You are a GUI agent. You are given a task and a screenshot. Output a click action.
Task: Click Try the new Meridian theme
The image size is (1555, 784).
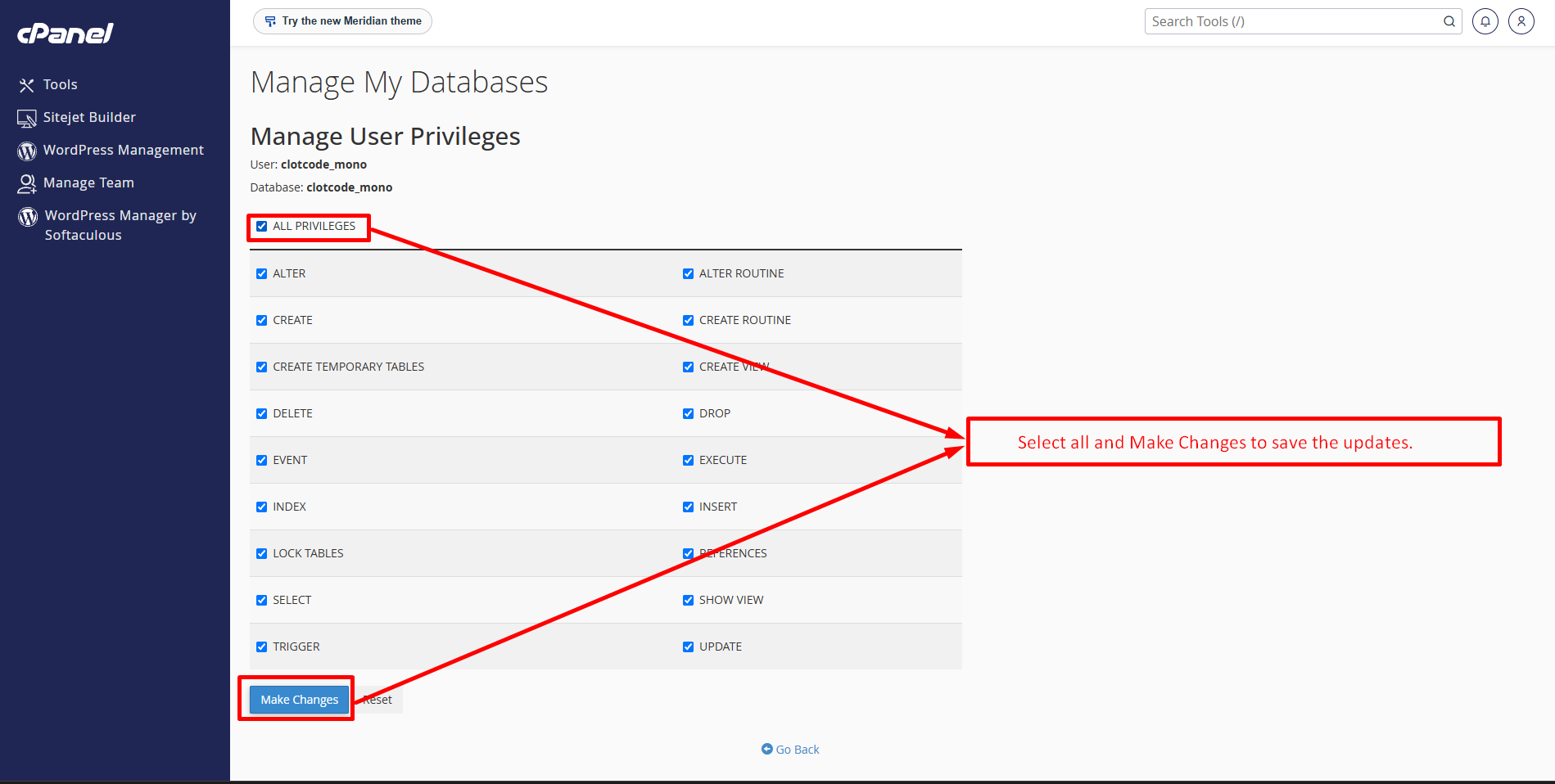point(342,21)
